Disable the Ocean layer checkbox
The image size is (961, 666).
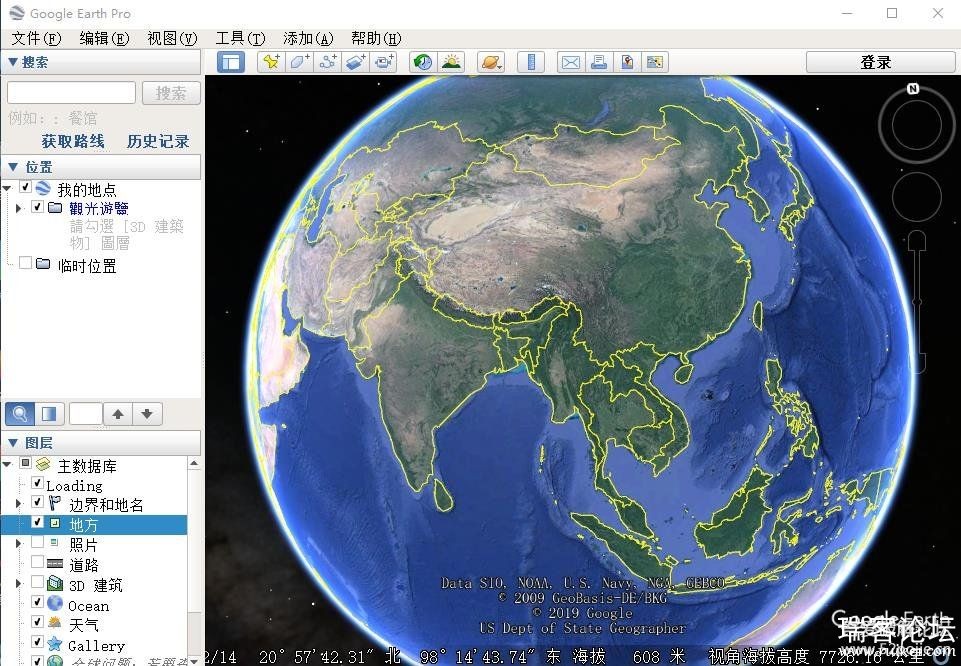(37, 602)
